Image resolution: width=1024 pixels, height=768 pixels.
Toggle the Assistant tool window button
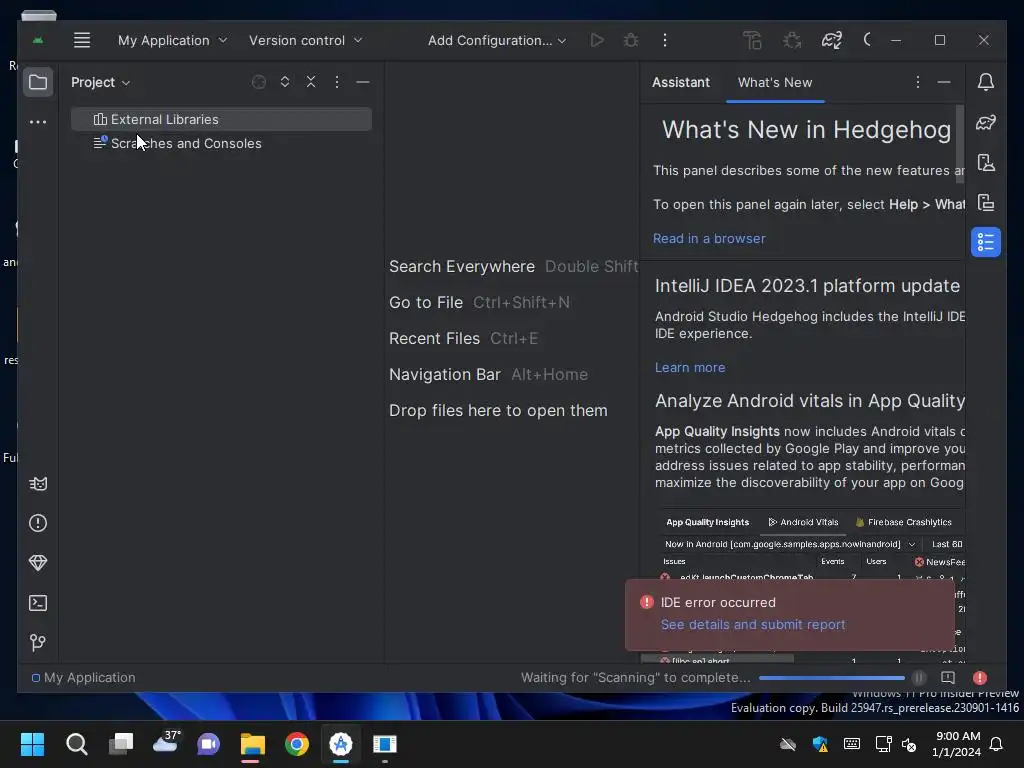[985, 242]
